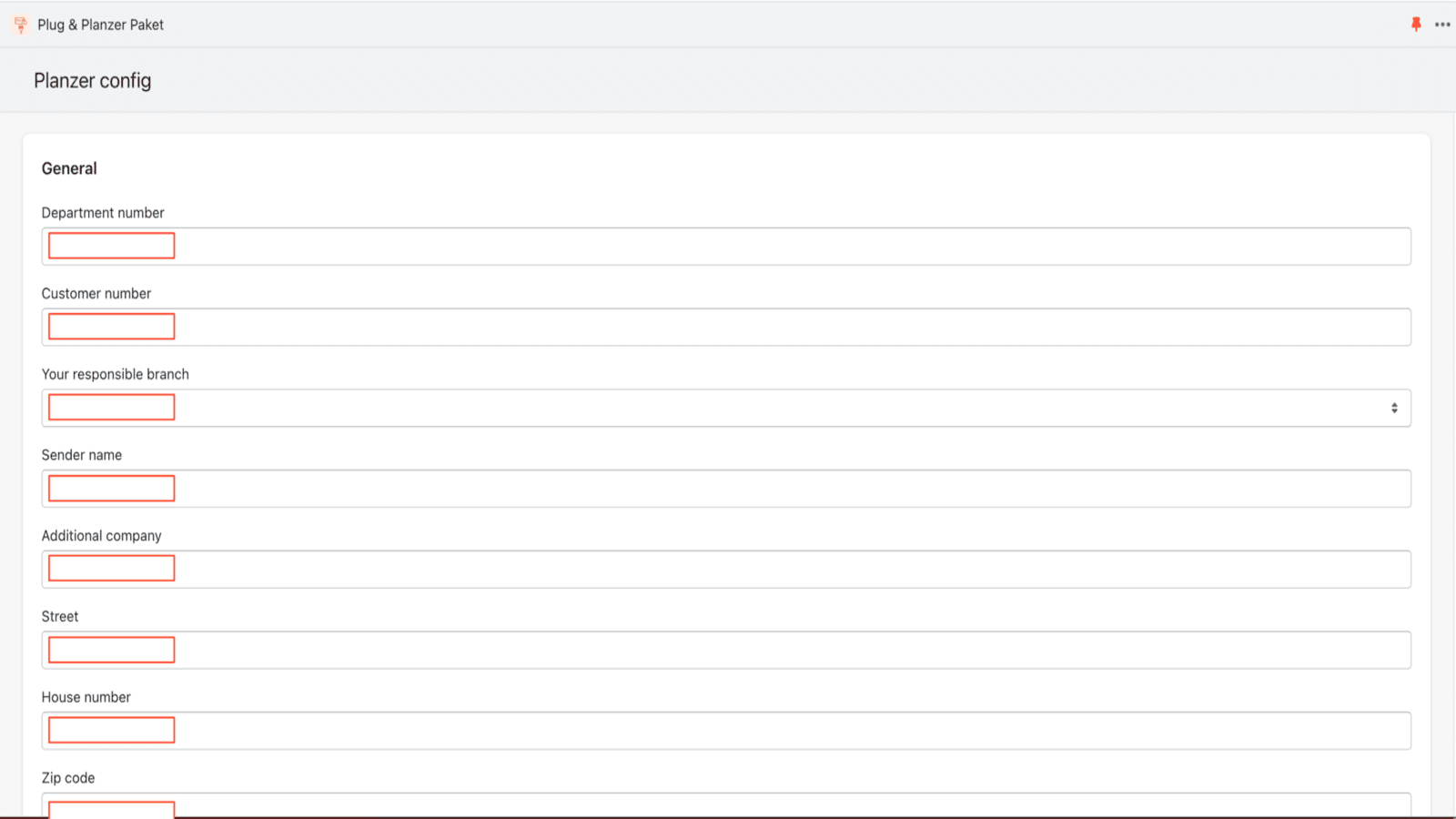Select the highlighted box inside Department number

pos(111,246)
